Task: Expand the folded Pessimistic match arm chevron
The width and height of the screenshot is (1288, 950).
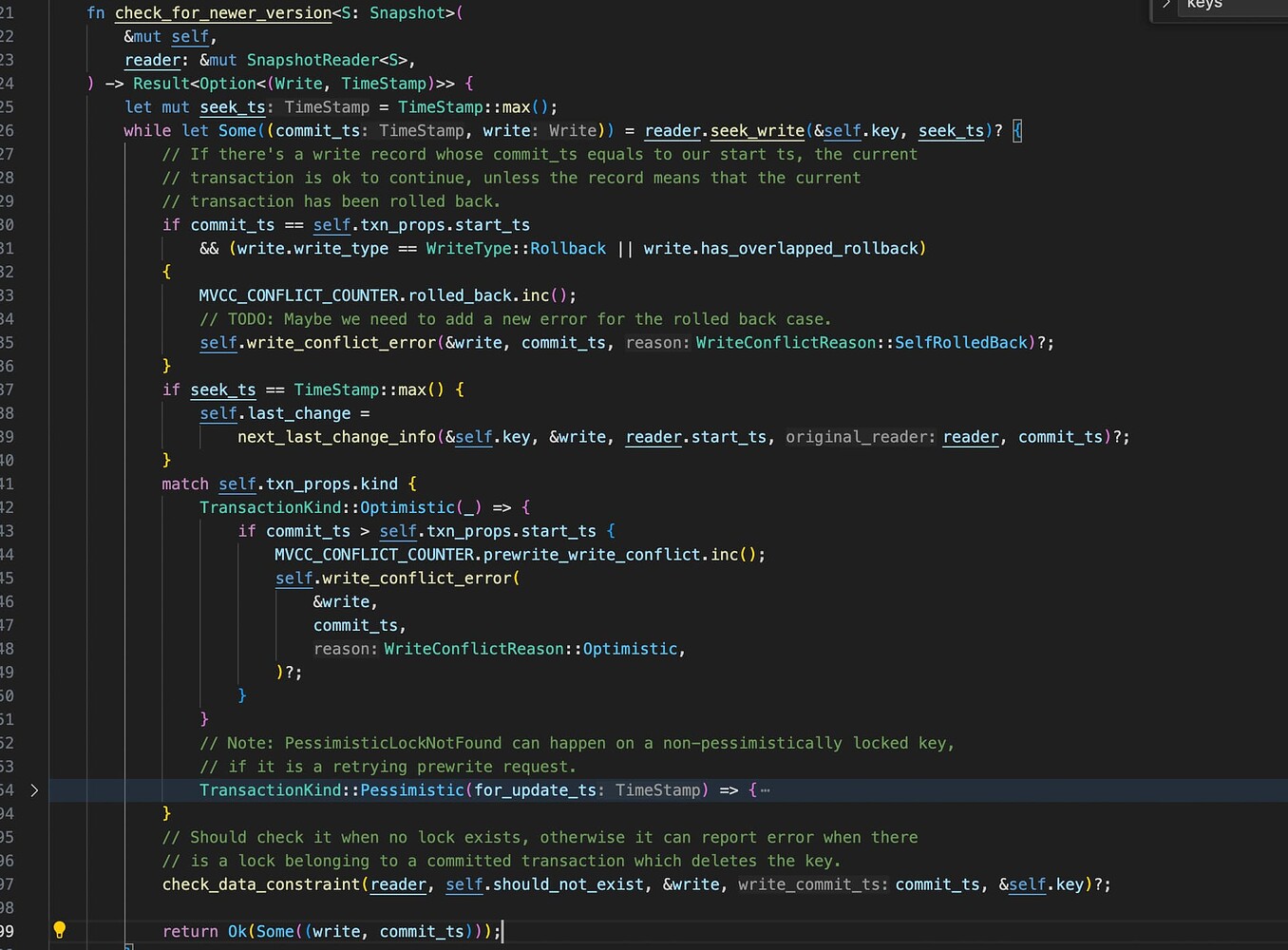Action: pyautogui.click(x=34, y=790)
